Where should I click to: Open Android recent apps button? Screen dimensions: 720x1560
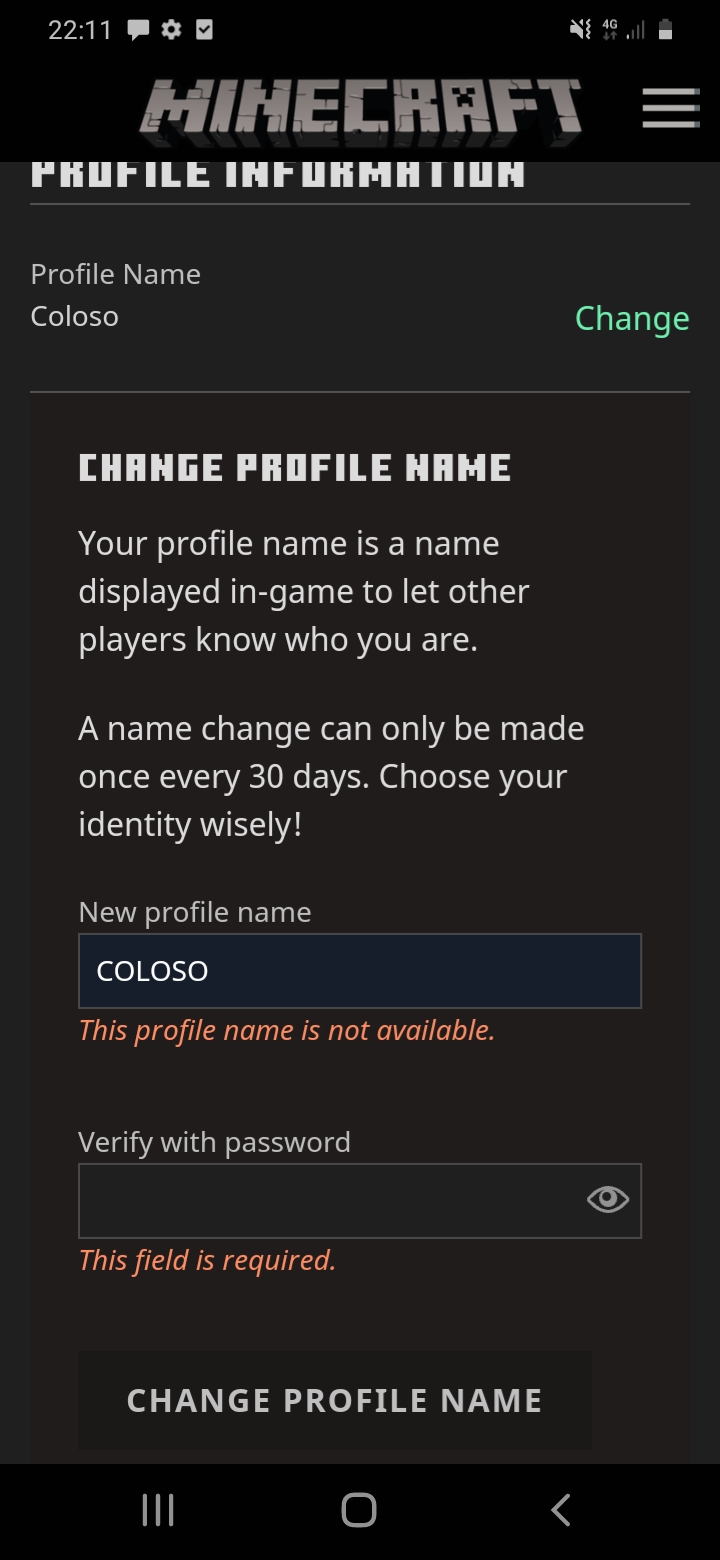click(158, 1510)
